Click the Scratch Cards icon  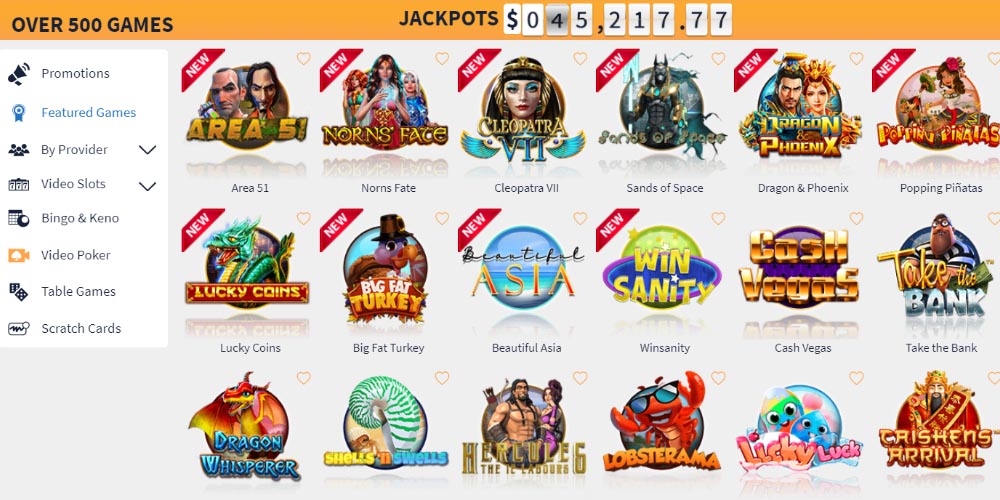19,329
